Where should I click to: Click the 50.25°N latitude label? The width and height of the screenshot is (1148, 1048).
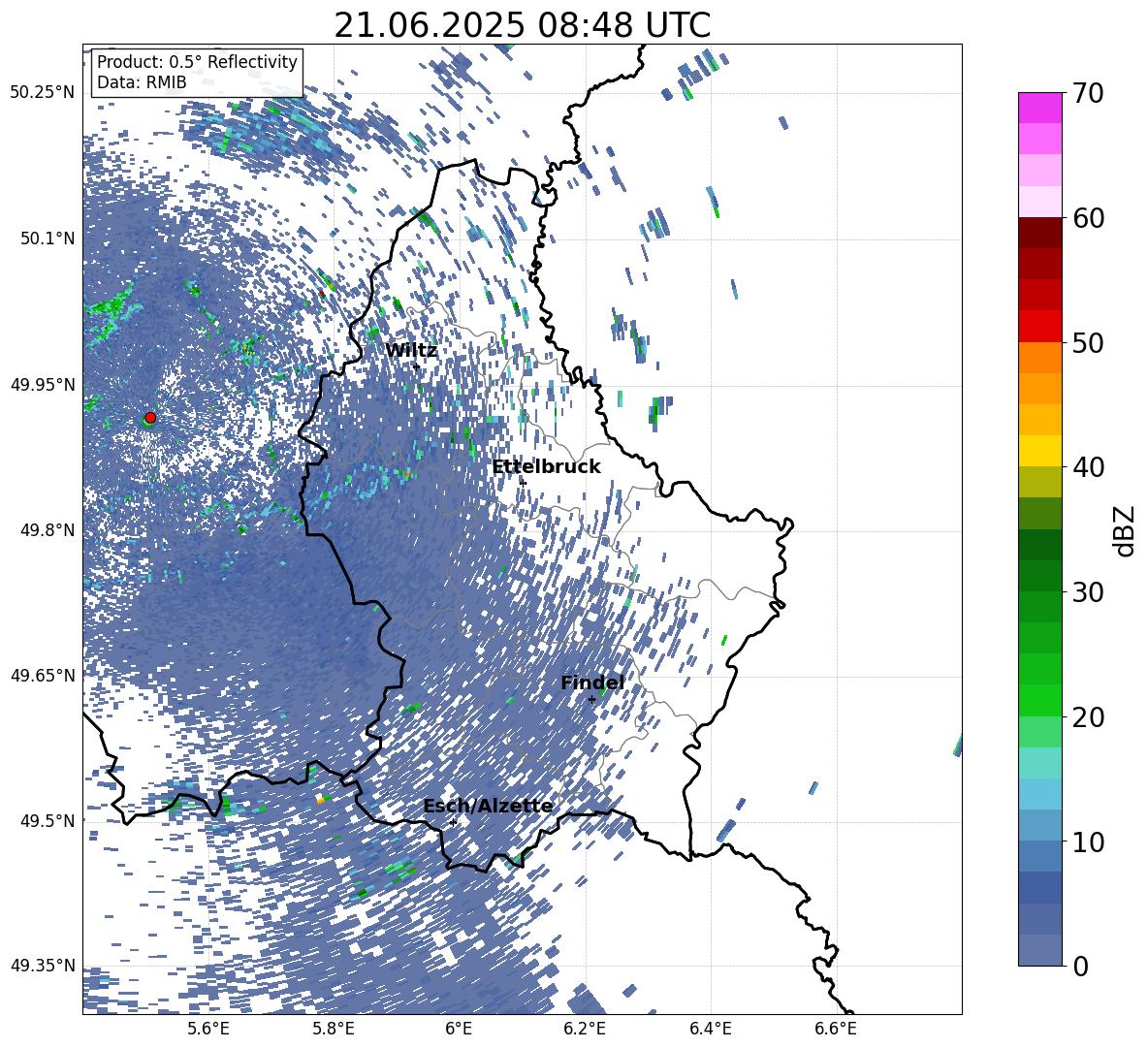coord(43,93)
